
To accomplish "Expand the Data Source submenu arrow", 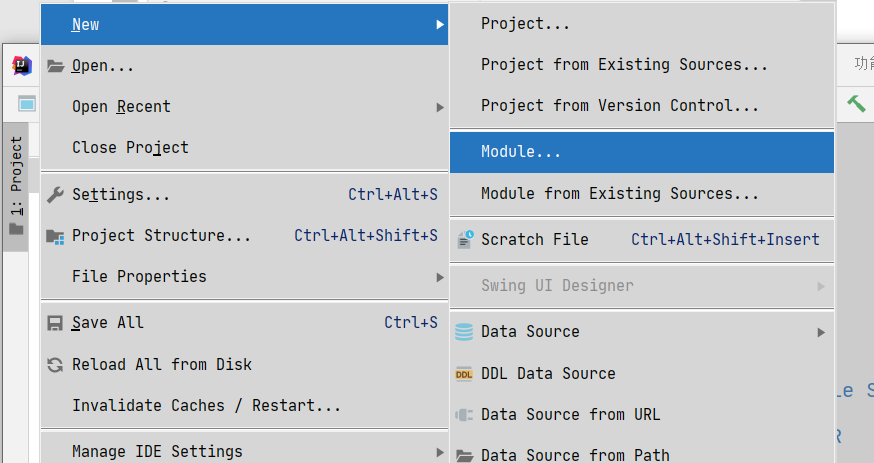I will pos(821,332).
